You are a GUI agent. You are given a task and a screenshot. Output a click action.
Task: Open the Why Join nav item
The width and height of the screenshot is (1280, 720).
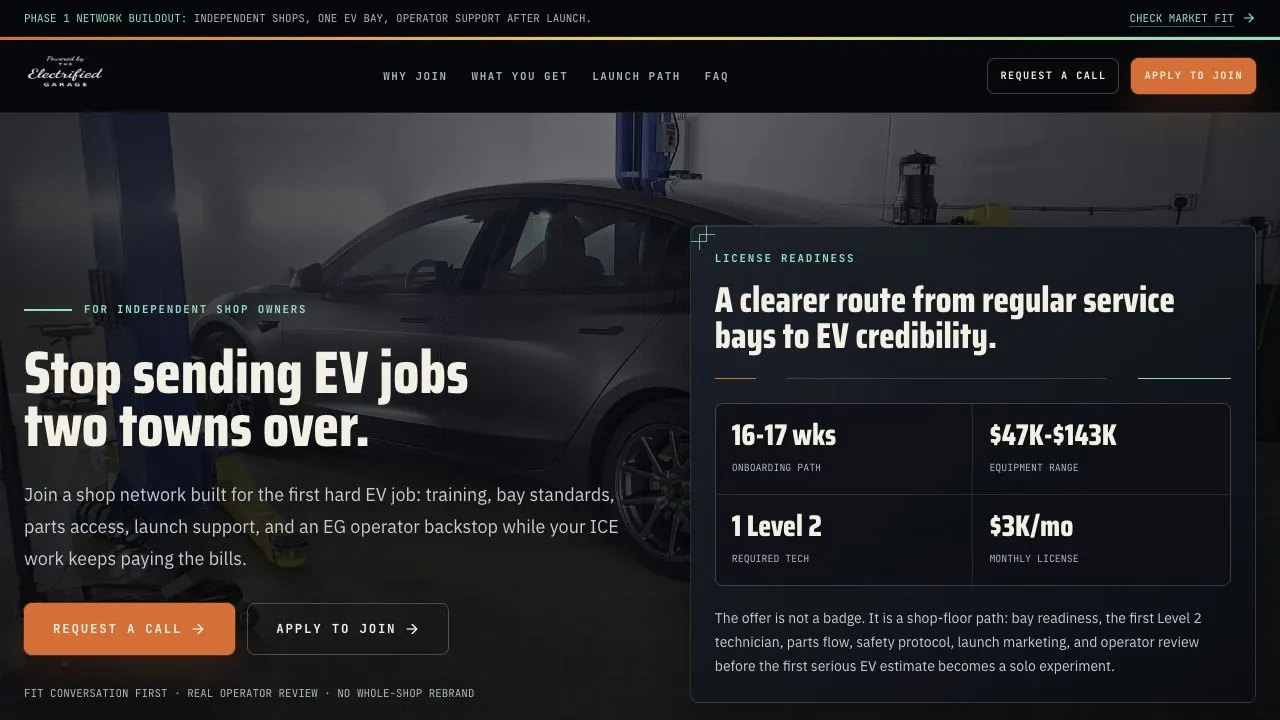[x=415, y=76]
